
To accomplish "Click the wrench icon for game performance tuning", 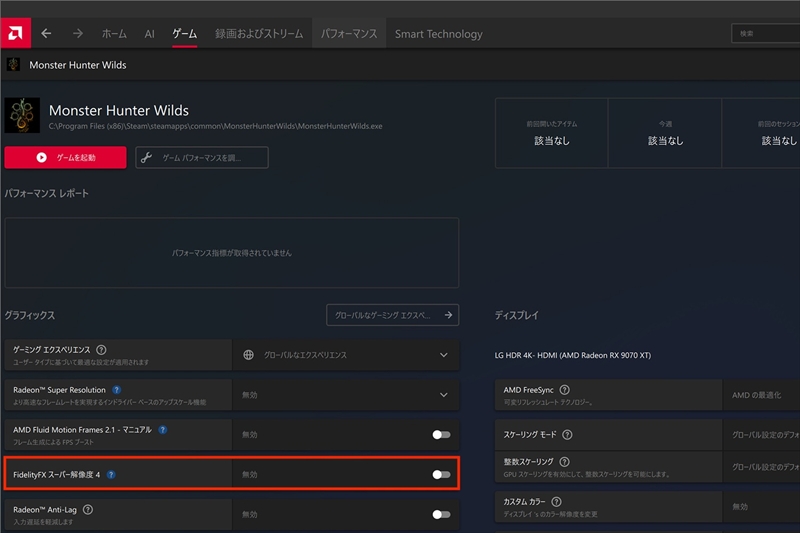I will pyautogui.click(x=147, y=158).
